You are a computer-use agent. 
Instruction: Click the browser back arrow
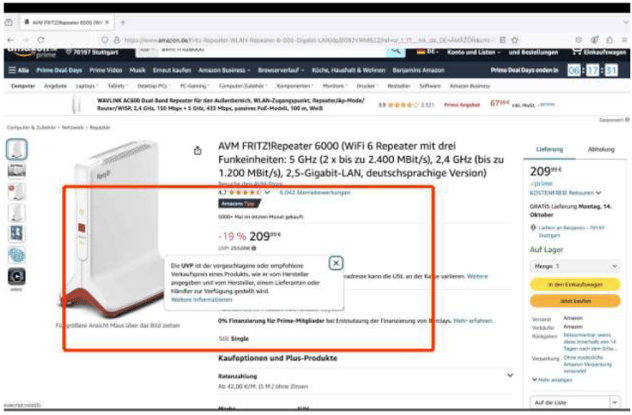tap(10, 40)
